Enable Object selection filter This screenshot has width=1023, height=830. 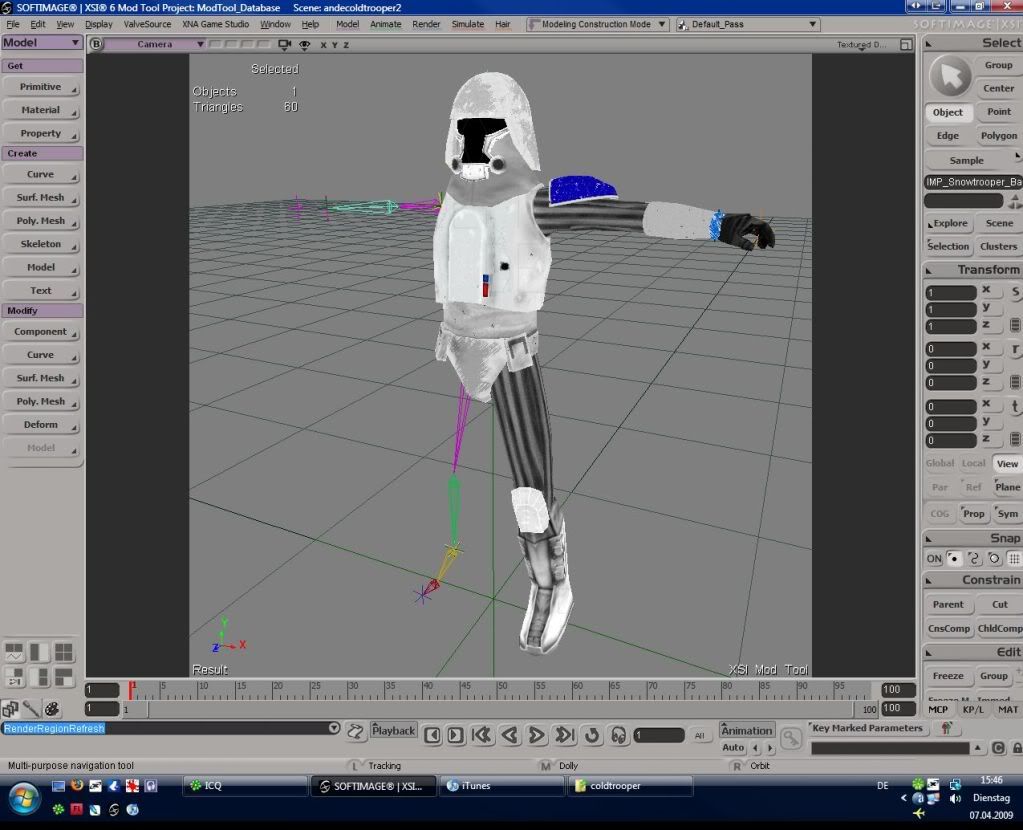(947, 112)
